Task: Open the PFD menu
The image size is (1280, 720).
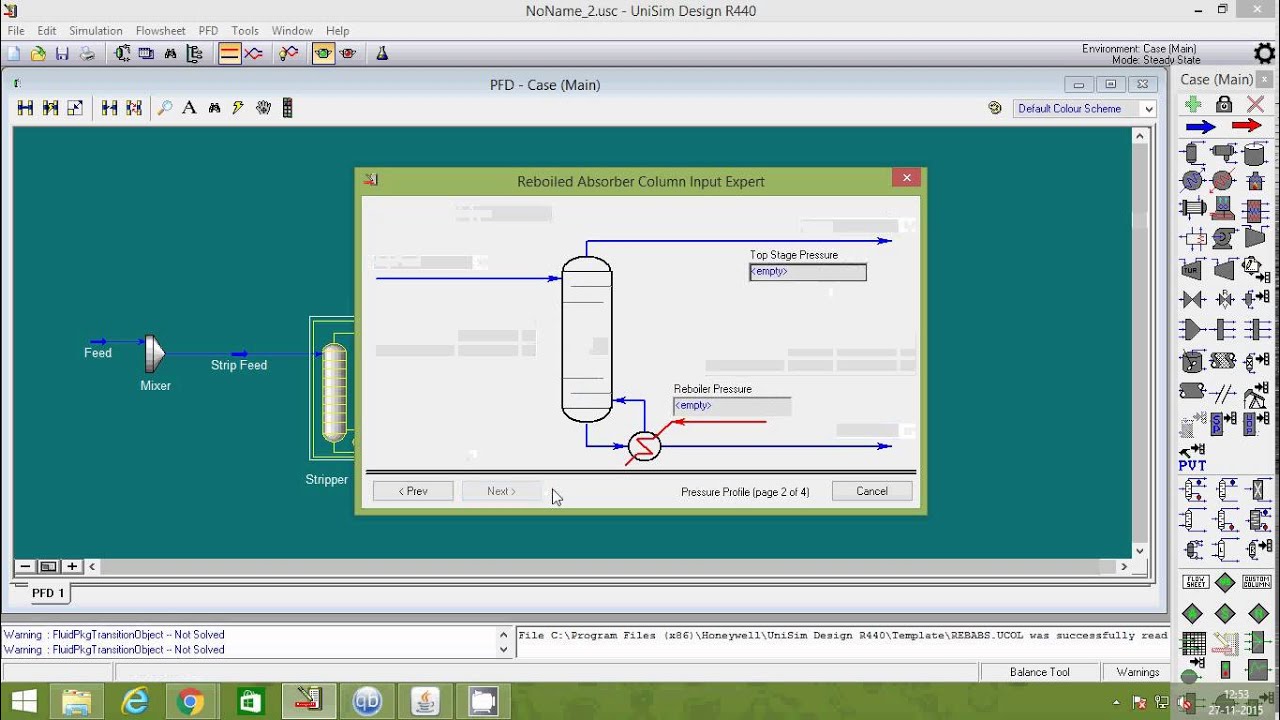Action: pyautogui.click(x=208, y=31)
